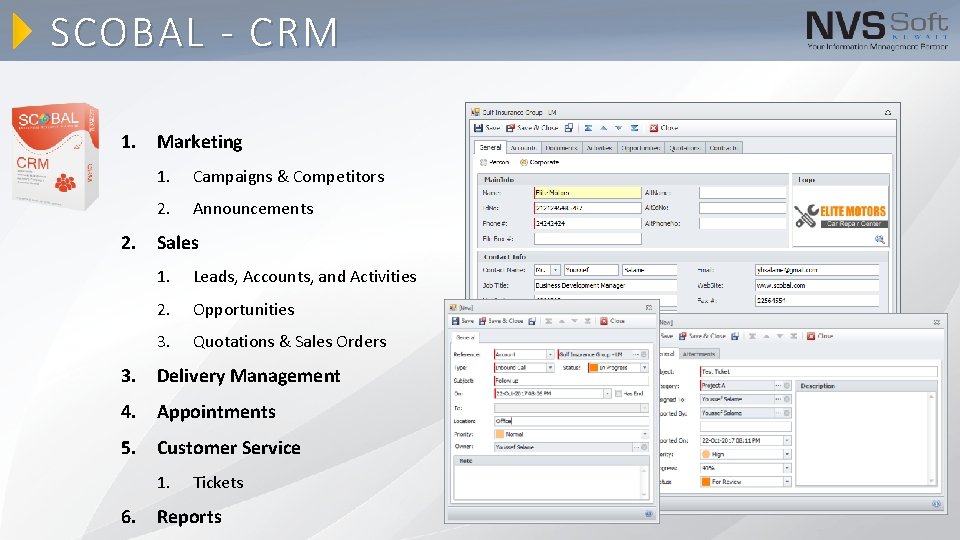Open the ticket Status For Review dropdown

pos(787,482)
